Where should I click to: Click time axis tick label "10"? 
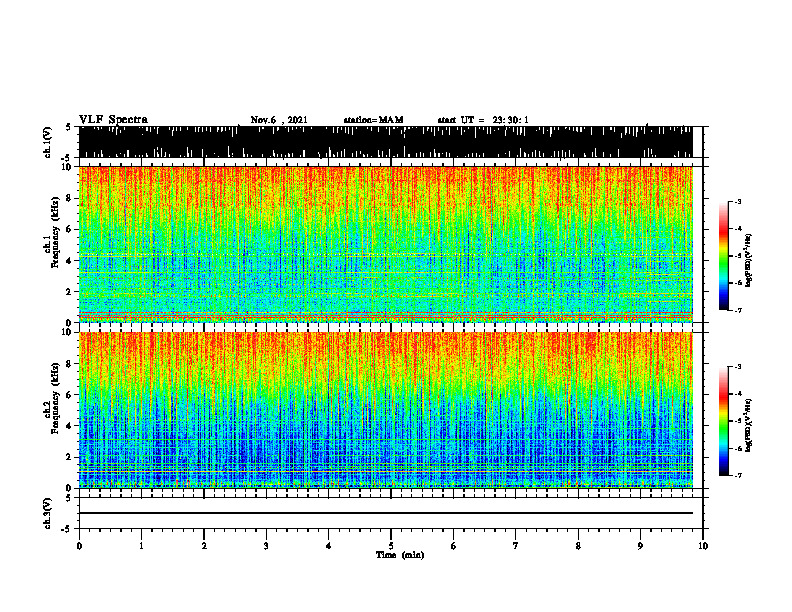point(703,546)
